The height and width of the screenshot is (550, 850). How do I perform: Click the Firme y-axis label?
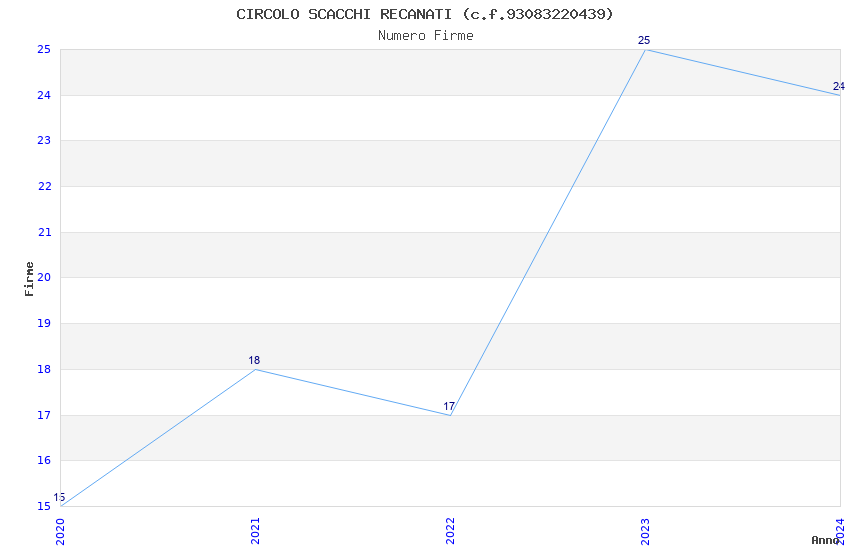(x=29, y=279)
